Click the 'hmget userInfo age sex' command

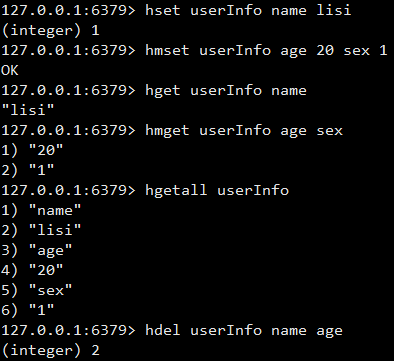[244, 130]
